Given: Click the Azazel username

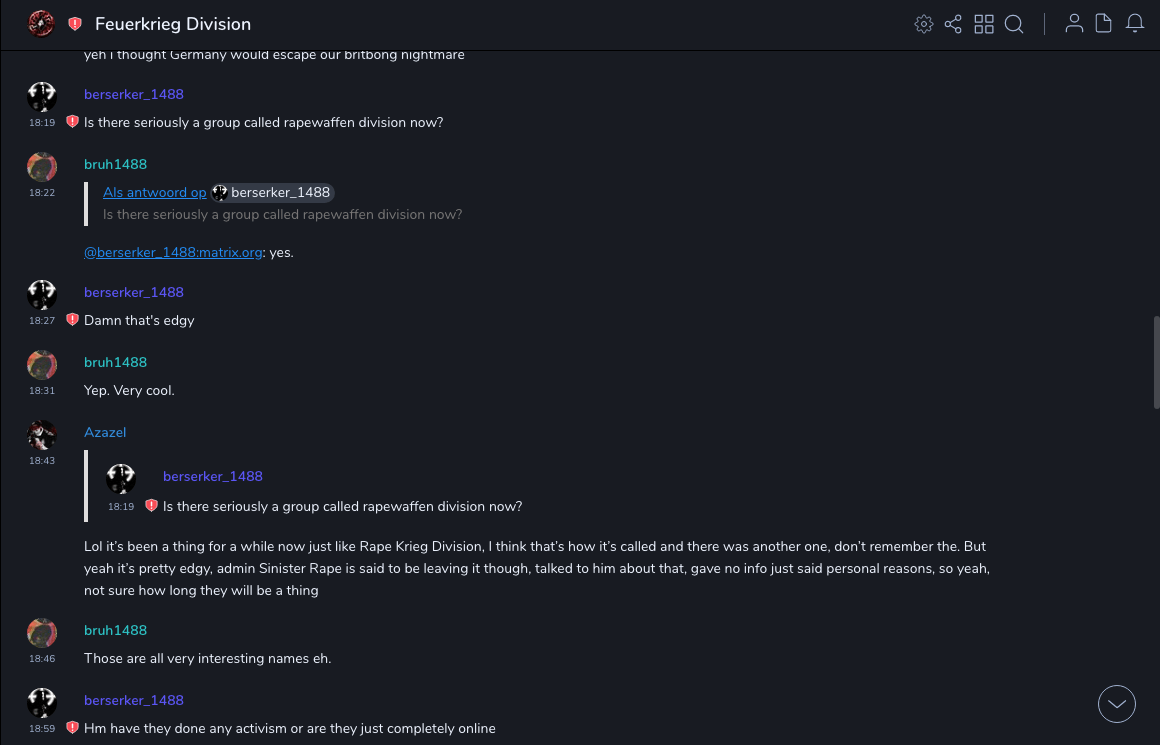Looking at the screenshot, I should coord(105,432).
